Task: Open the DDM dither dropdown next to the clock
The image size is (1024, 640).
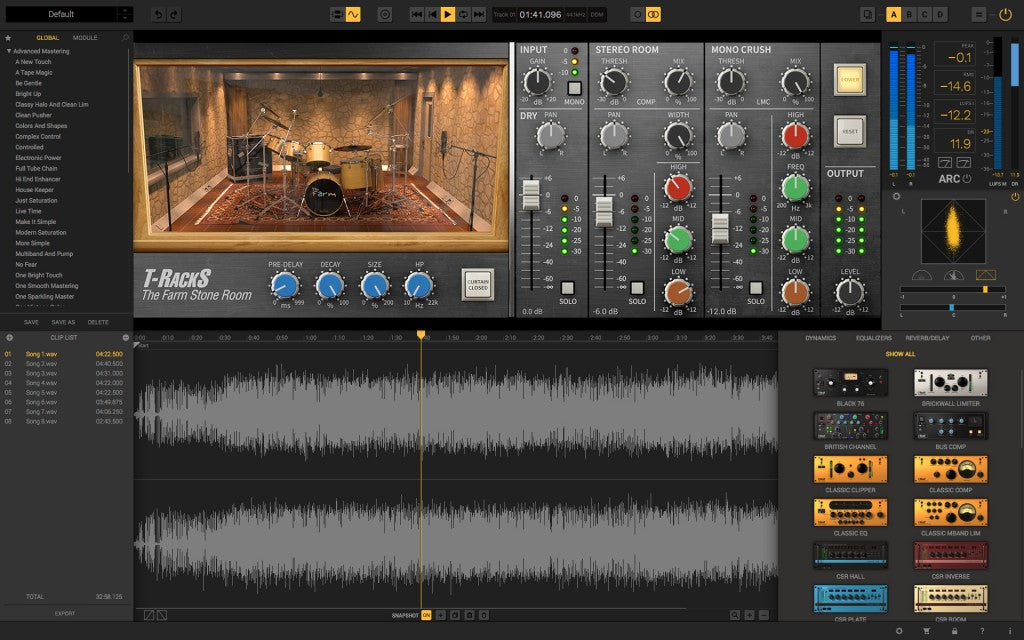Action: (596, 14)
